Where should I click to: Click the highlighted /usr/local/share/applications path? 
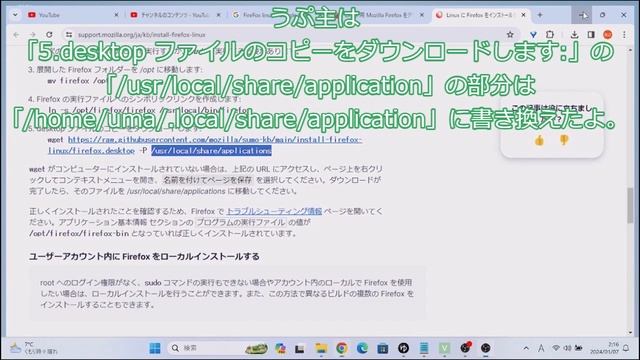coord(211,151)
